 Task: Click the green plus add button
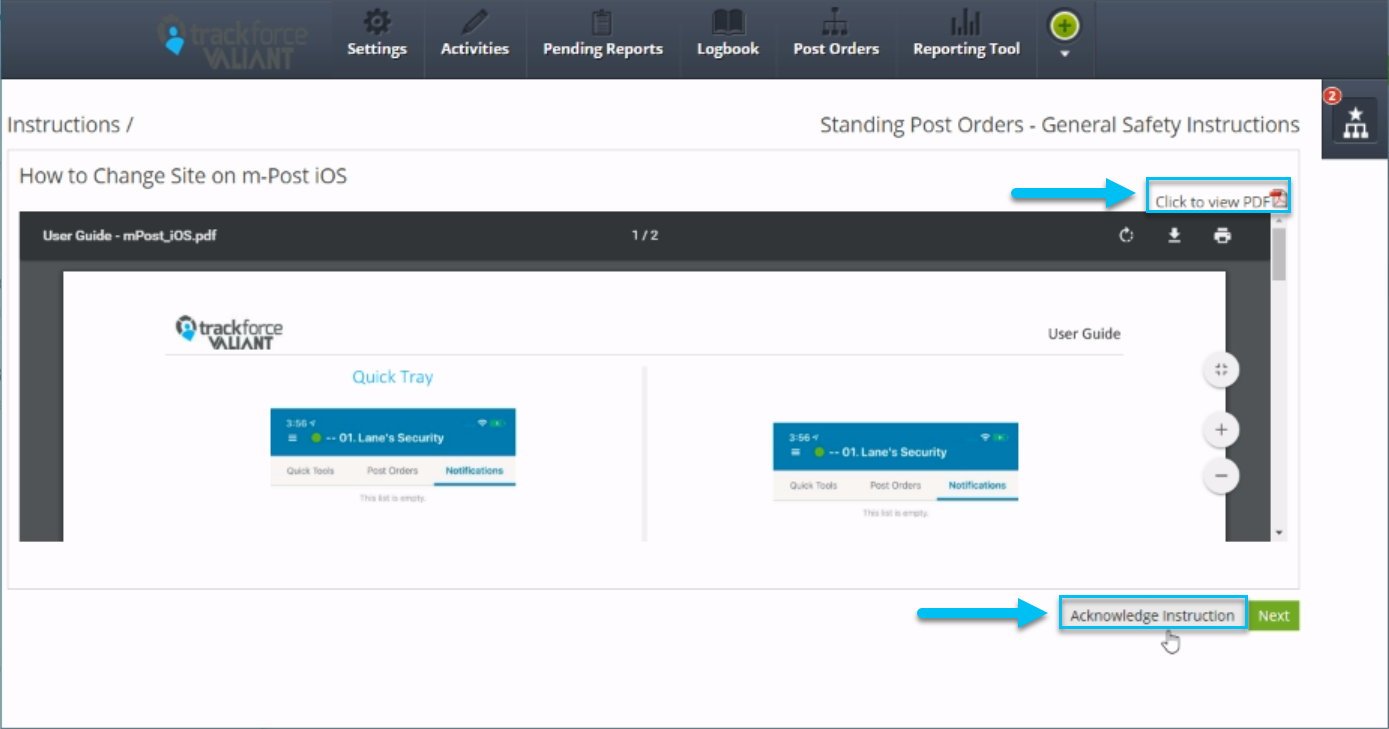[x=1064, y=26]
